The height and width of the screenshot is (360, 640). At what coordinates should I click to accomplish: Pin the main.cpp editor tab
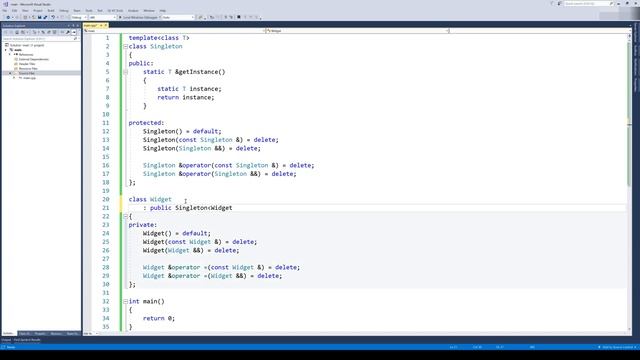[x=101, y=25]
